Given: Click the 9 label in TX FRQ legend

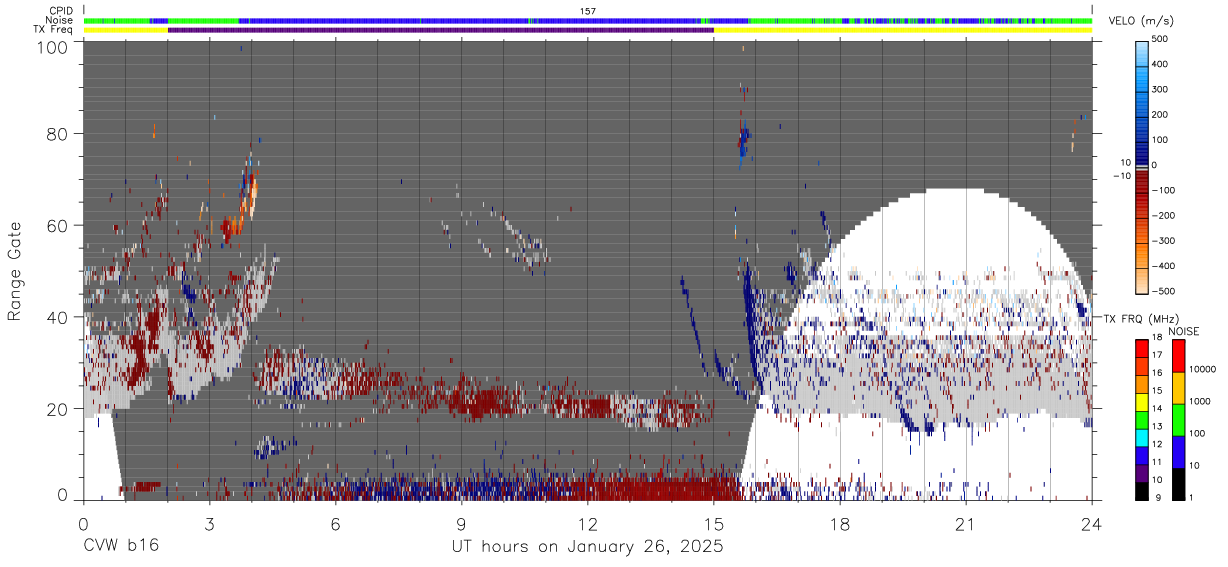Looking at the screenshot, I should 1156,498.
